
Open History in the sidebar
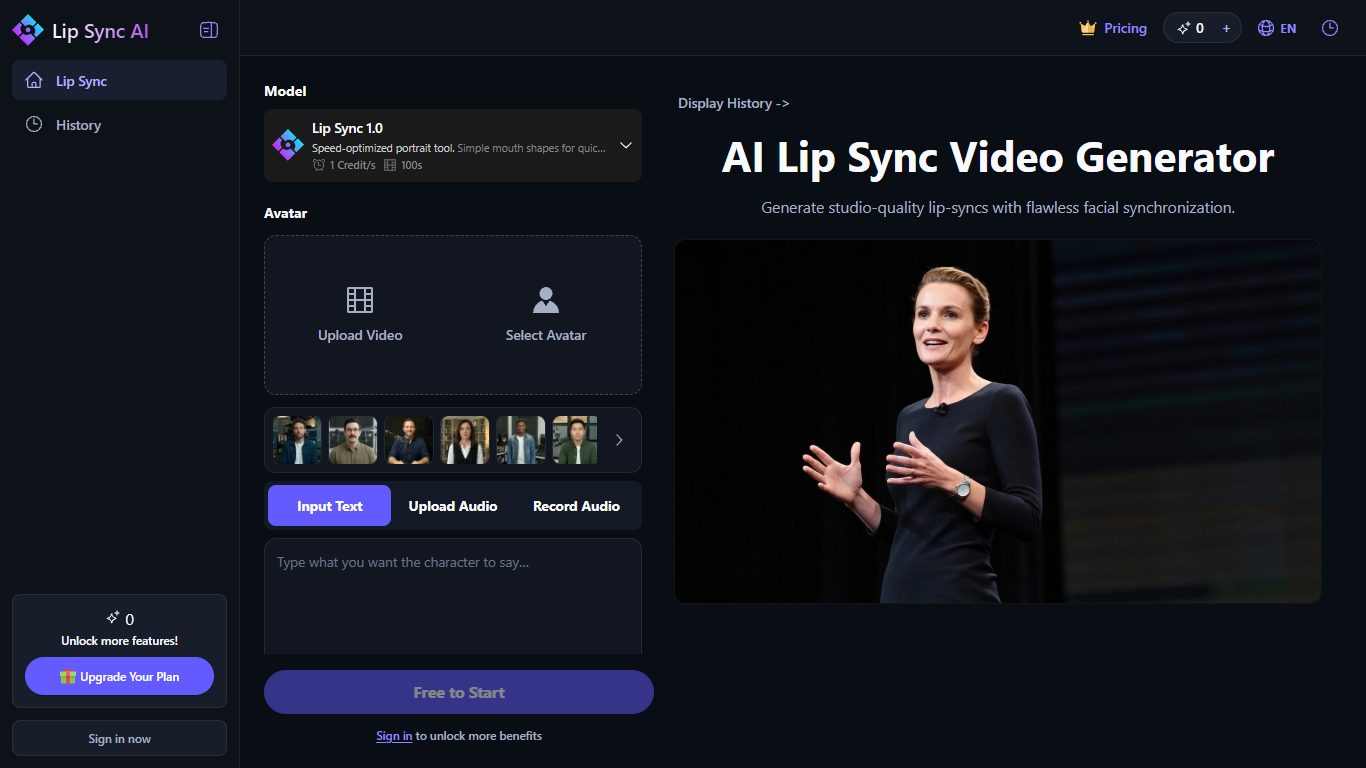pyautogui.click(x=119, y=125)
